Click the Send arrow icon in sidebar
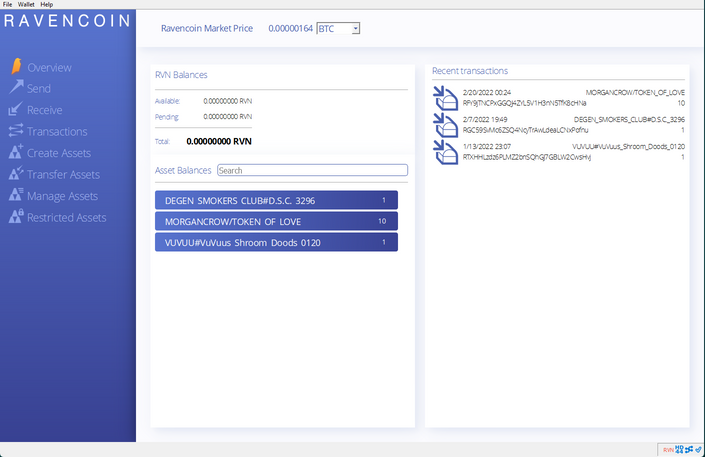 (16, 87)
